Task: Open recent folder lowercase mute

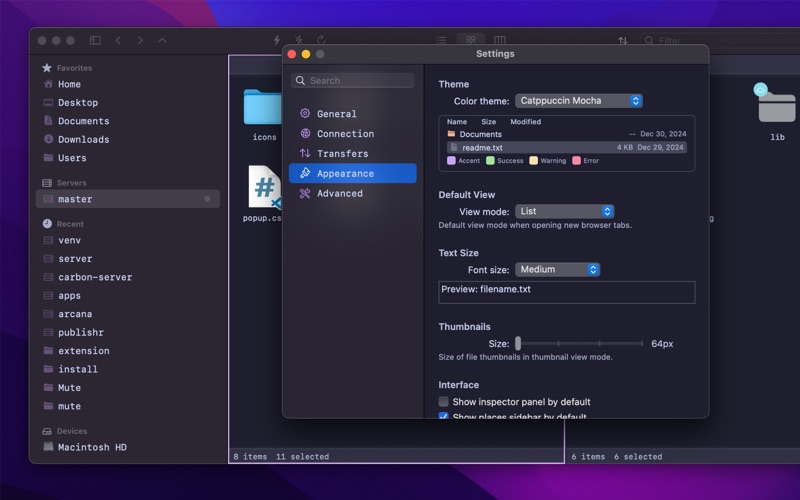Action: pos(69,406)
